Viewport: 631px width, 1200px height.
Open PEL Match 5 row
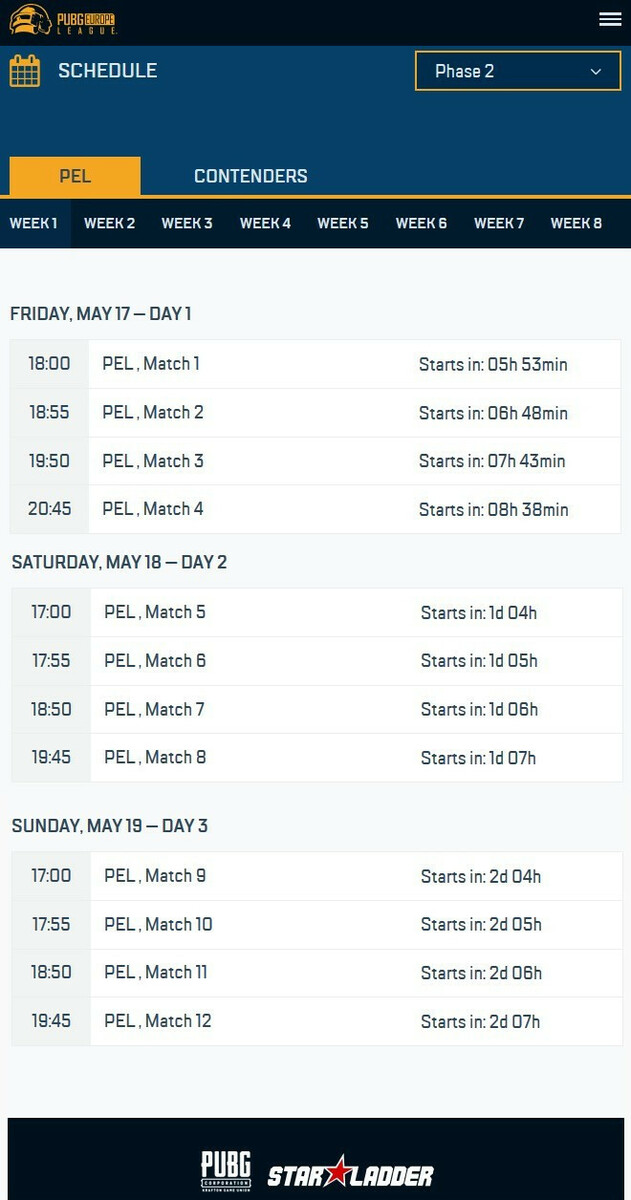coord(315,612)
